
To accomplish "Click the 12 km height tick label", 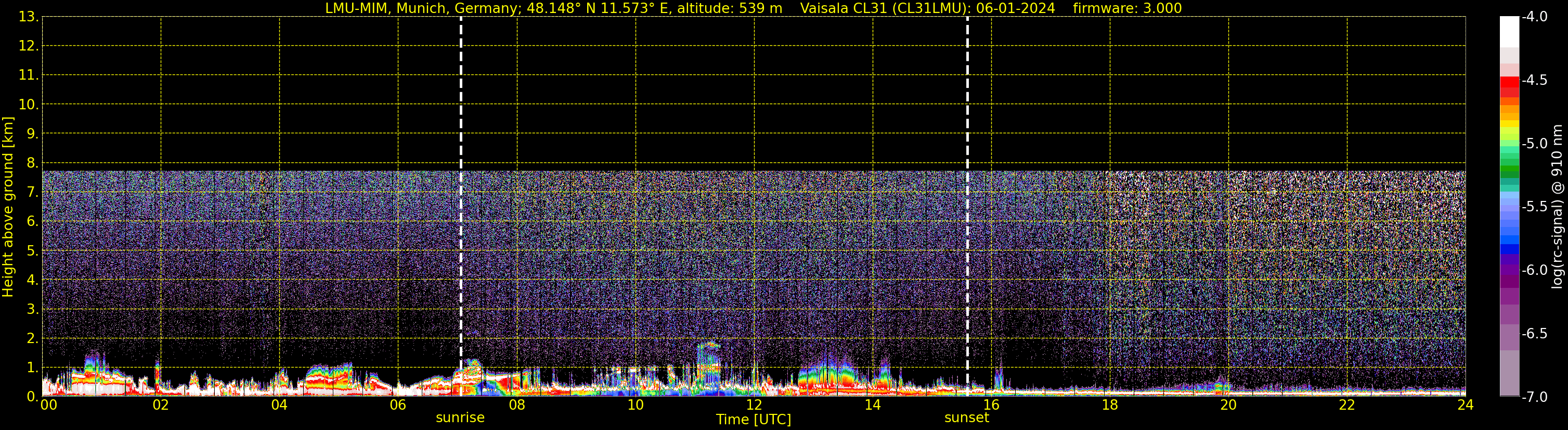I will [28, 46].
